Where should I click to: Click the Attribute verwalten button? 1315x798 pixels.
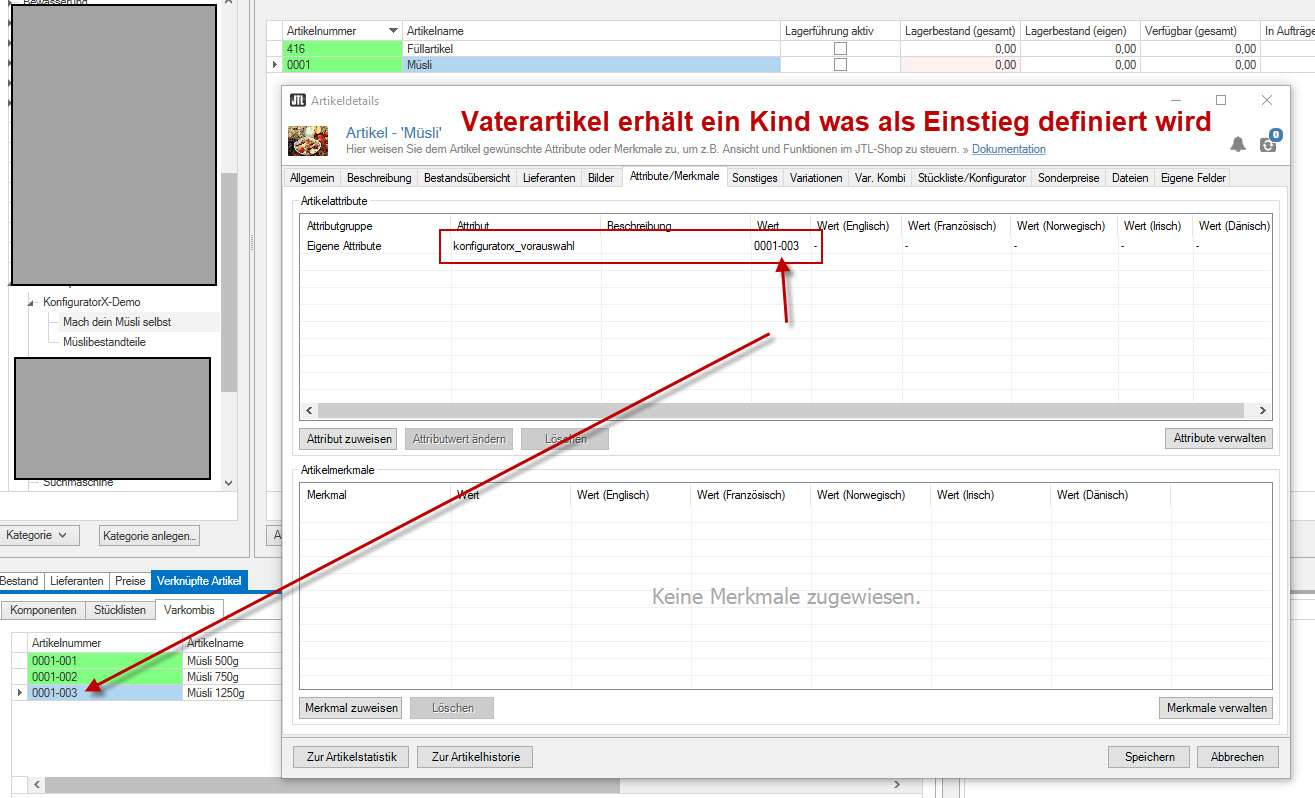pyautogui.click(x=1219, y=438)
